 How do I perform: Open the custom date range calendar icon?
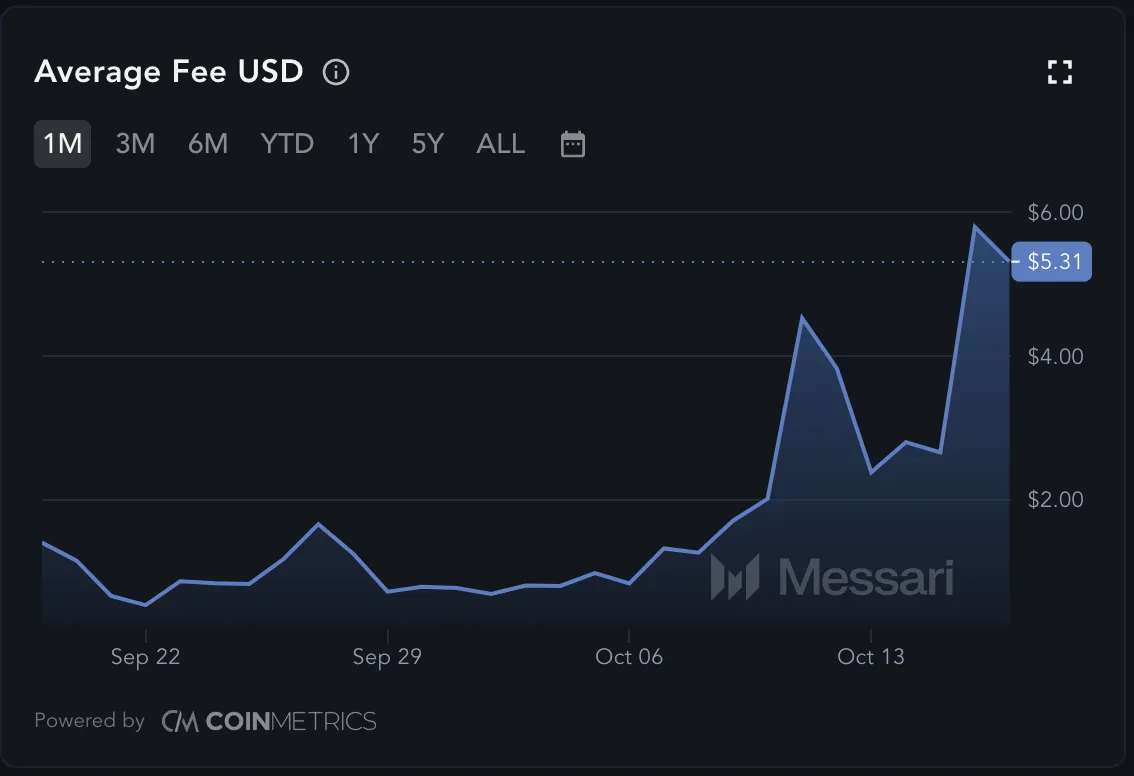pyautogui.click(x=572, y=144)
